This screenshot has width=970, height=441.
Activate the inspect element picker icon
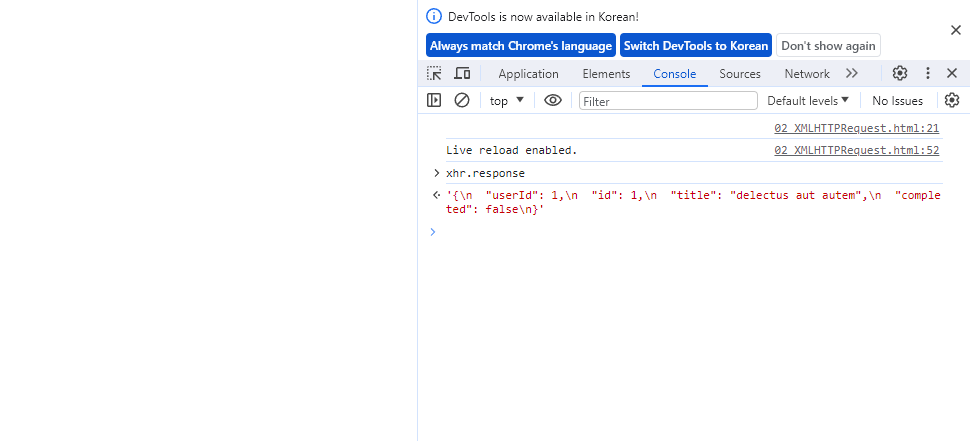point(434,74)
